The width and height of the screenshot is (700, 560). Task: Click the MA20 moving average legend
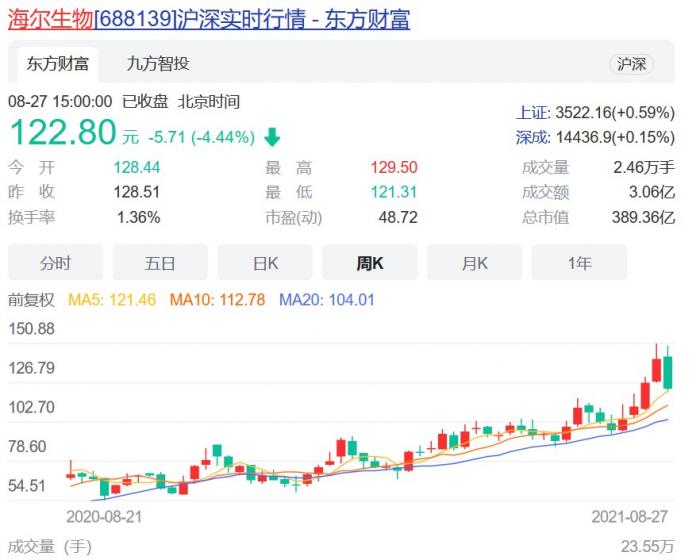[326, 299]
